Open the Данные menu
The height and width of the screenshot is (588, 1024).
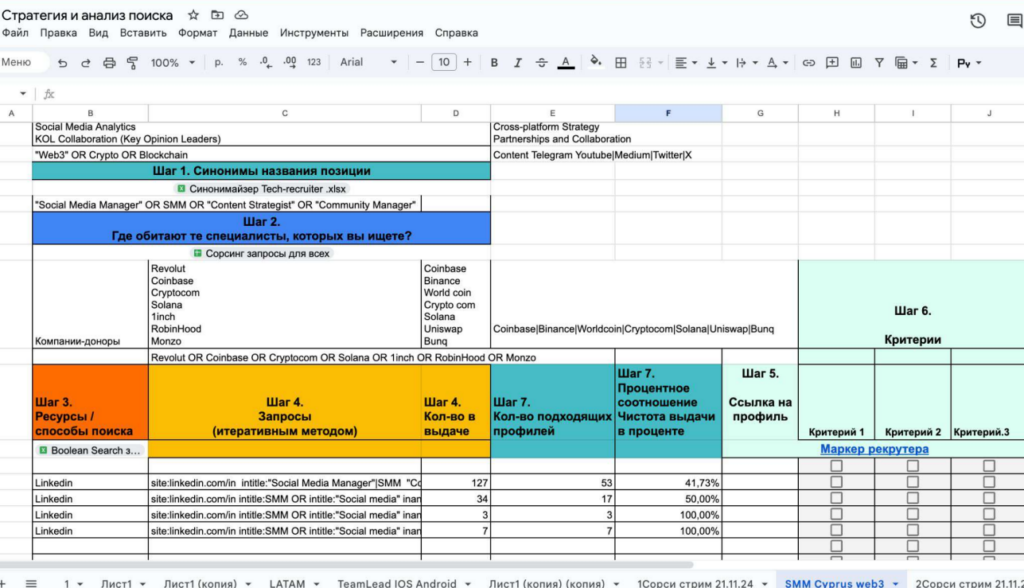(x=248, y=33)
